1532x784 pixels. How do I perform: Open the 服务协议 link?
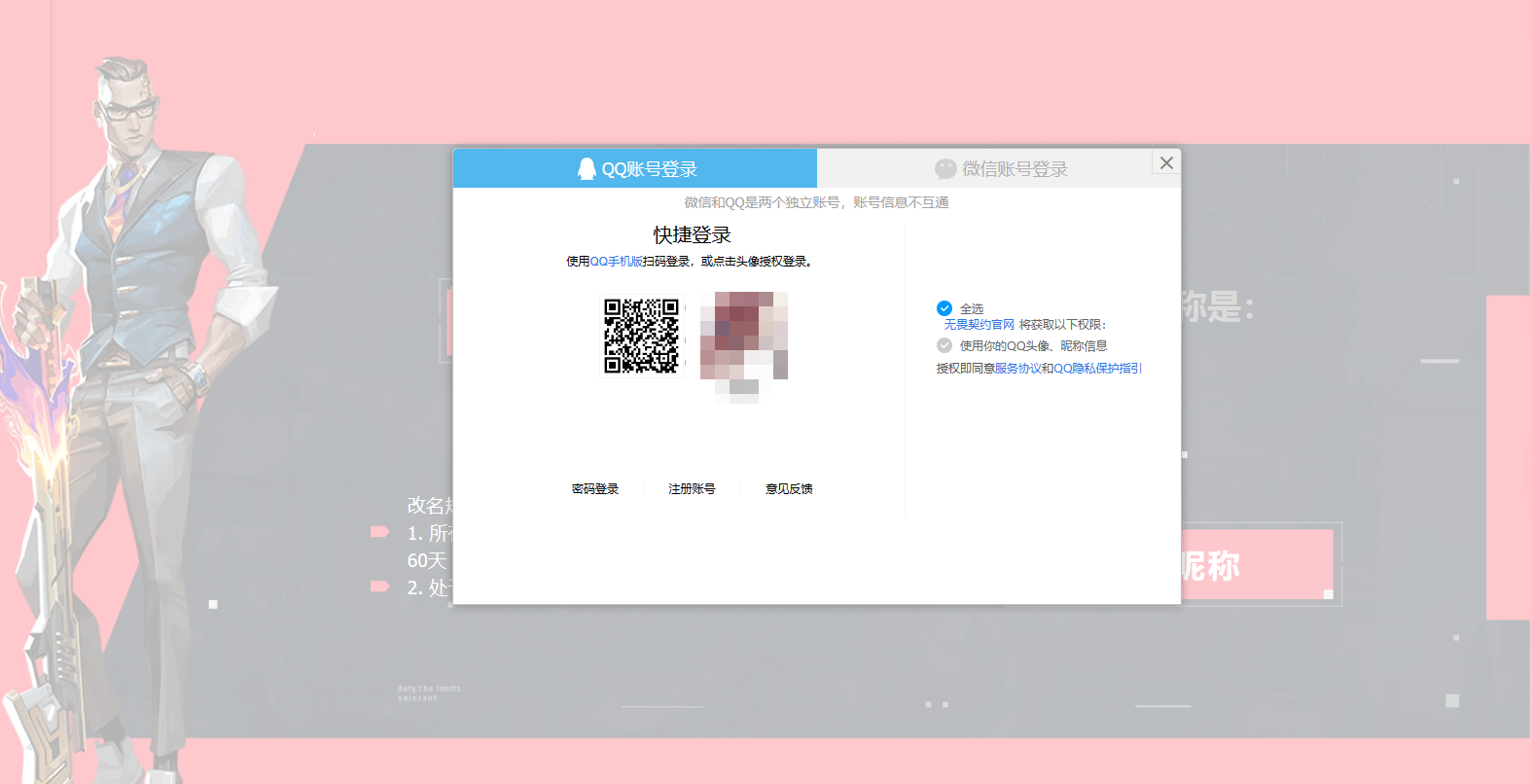(x=1017, y=369)
